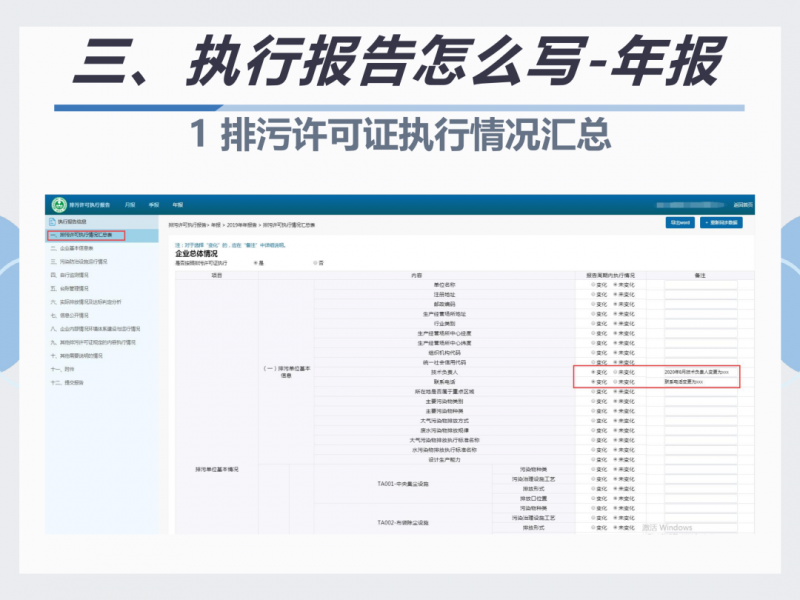The image size is (800, 600).
Task: Select 未变化 radio for 行业类别 row
Action: 615,323
